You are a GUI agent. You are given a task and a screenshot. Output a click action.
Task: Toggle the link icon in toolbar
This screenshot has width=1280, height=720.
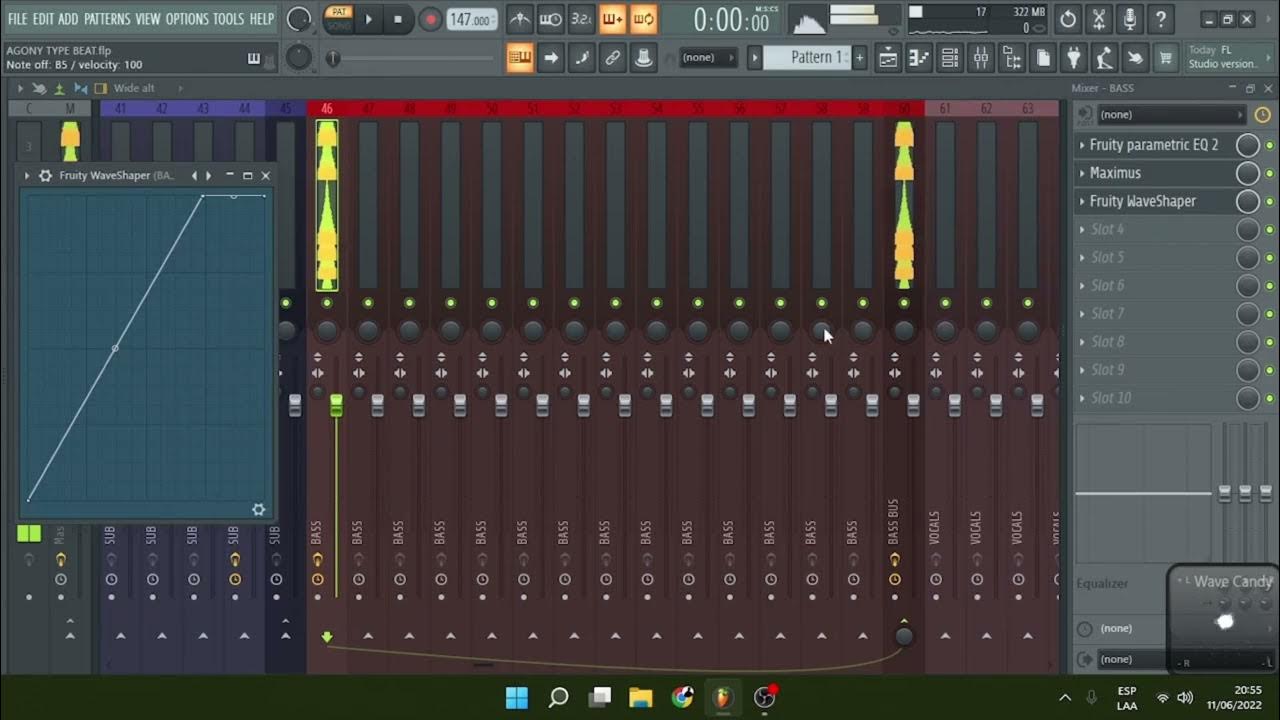(612, 58)
